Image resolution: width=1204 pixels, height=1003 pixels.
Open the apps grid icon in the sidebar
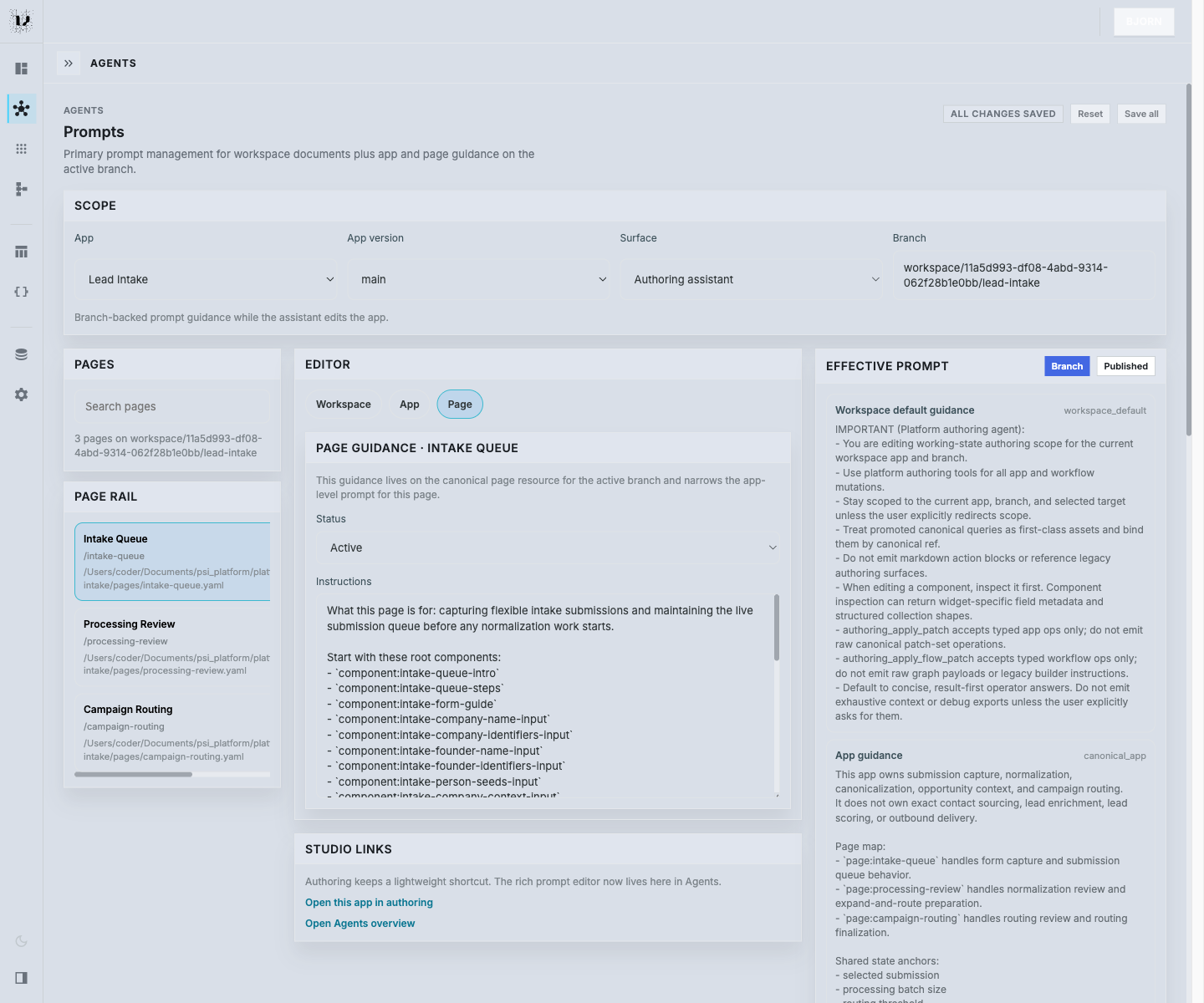tap(21, 148)
